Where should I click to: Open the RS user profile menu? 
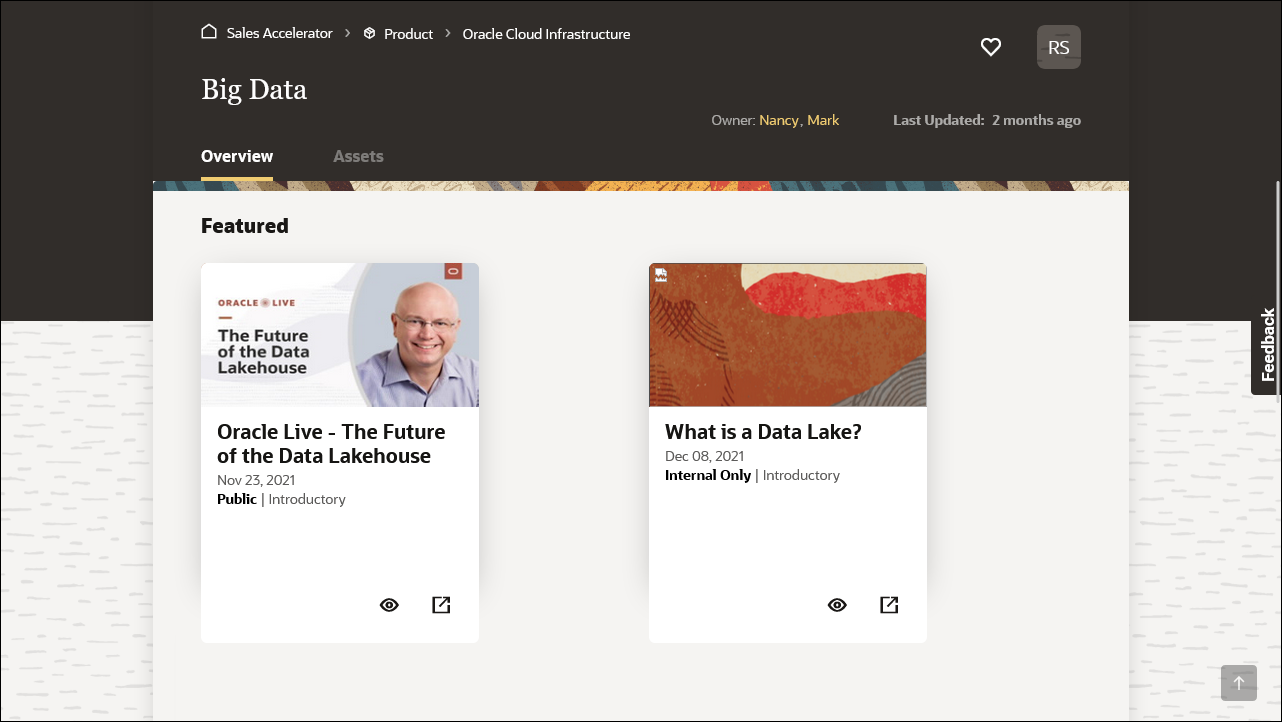point(1058,46)
